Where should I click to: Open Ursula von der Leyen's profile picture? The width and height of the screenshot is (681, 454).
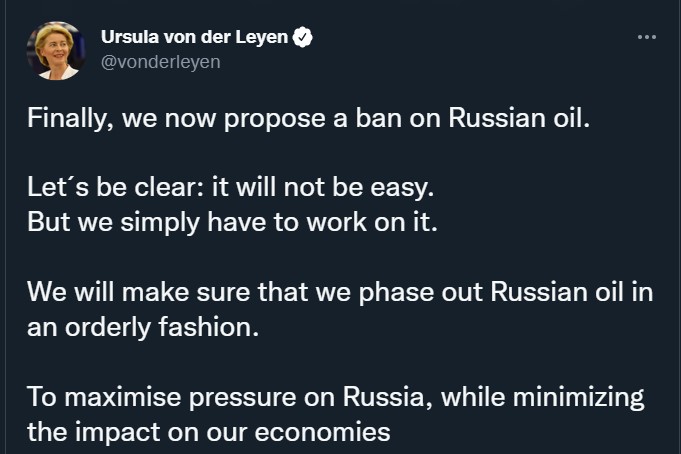(x=56, y=51)
